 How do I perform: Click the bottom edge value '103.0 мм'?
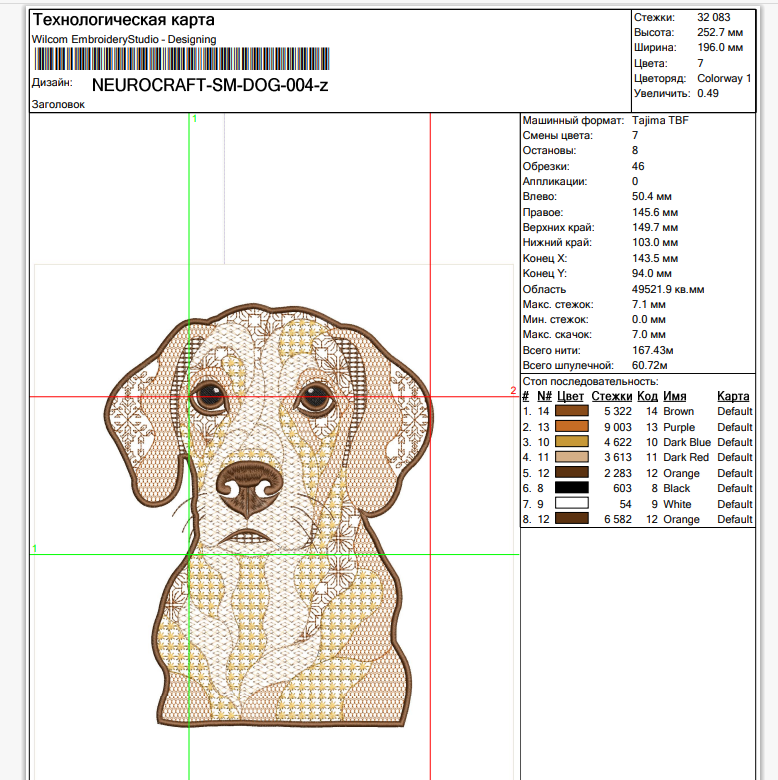[655, 243]
